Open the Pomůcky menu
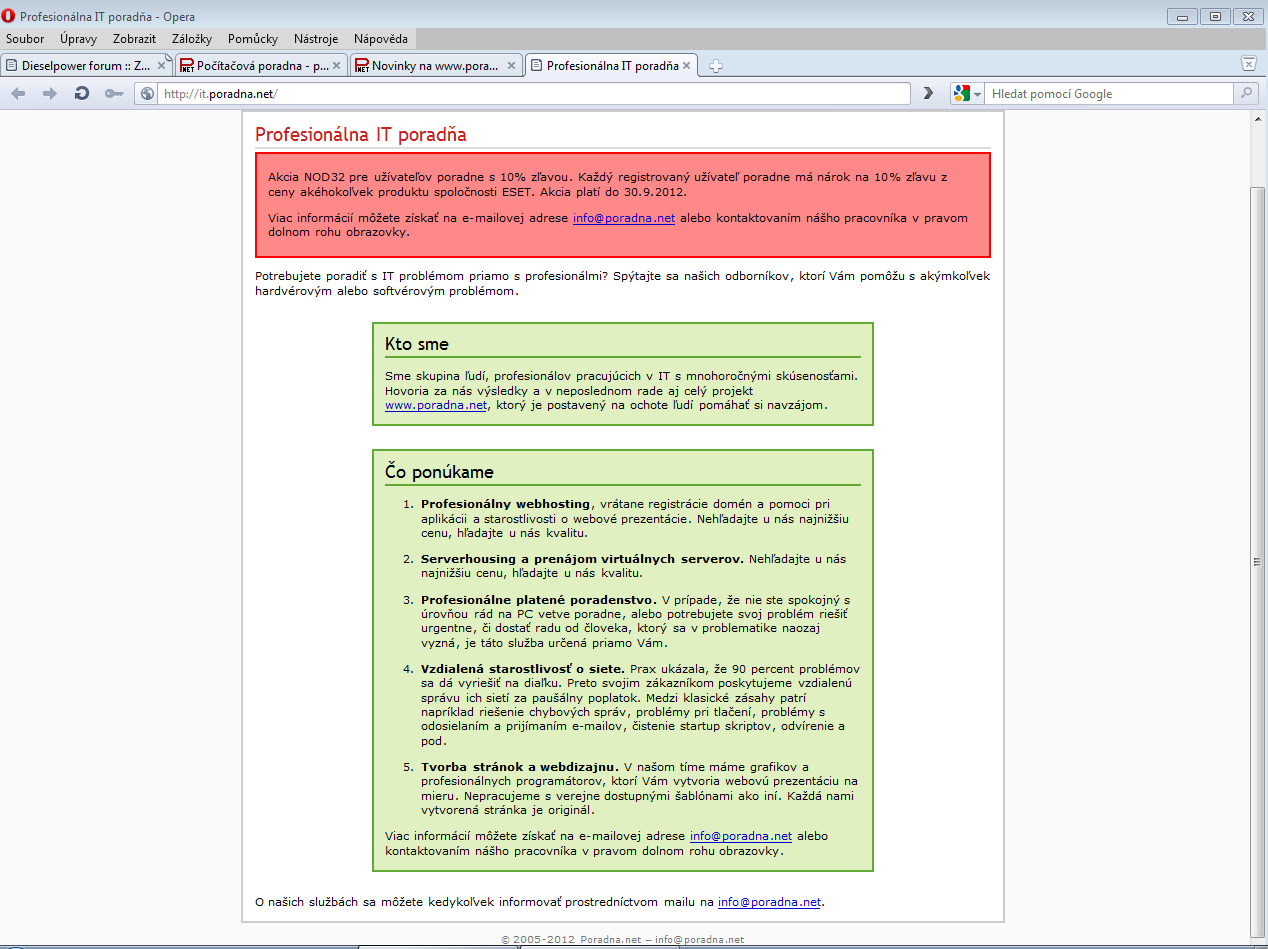This screenshot has height=949, width=1268. (253, 39)
